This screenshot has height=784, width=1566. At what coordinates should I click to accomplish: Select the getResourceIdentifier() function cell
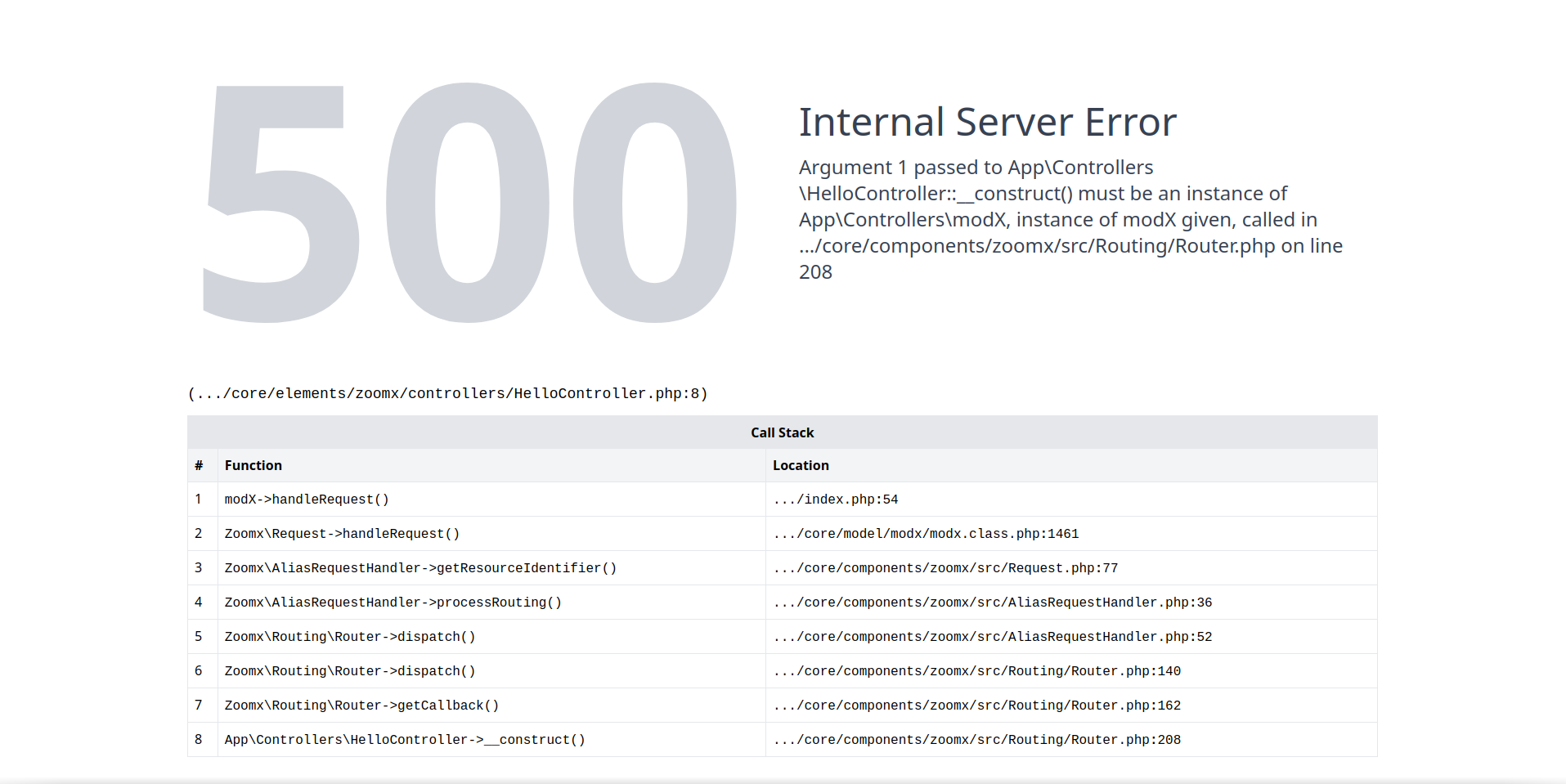coord(491,568)
